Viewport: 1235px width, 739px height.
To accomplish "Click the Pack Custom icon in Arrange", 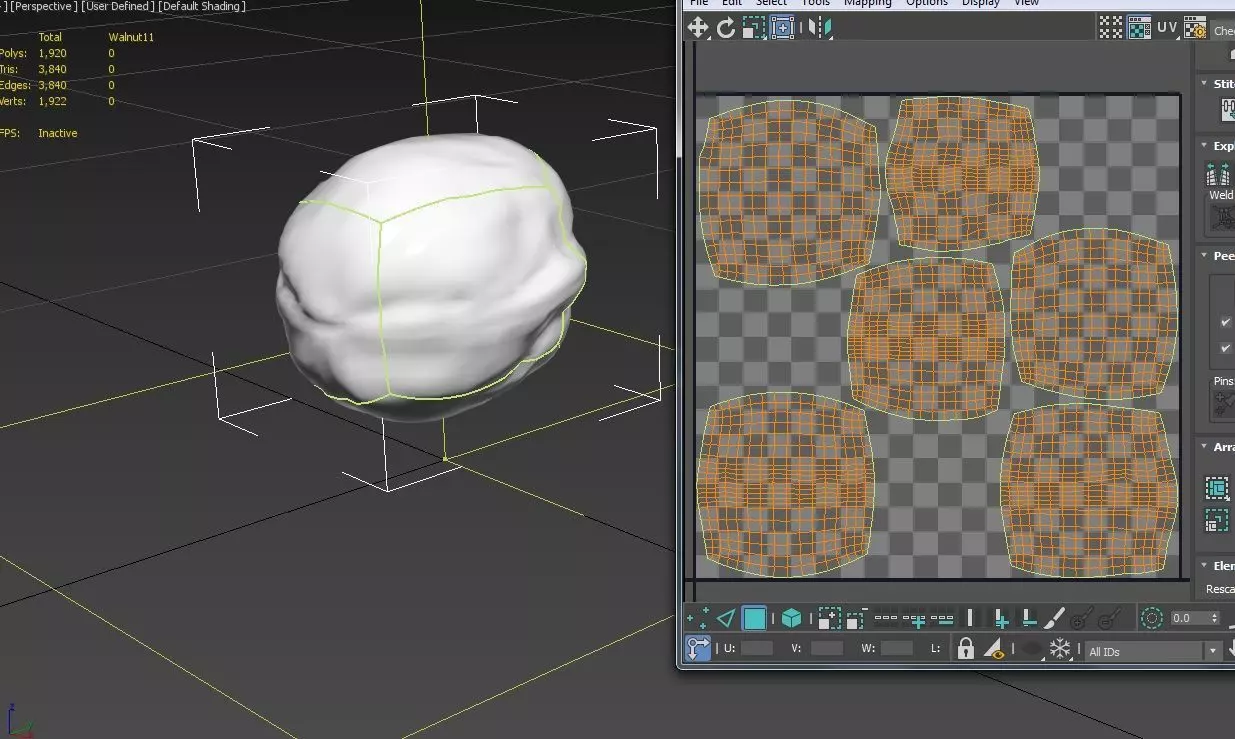I will 1217,488.
